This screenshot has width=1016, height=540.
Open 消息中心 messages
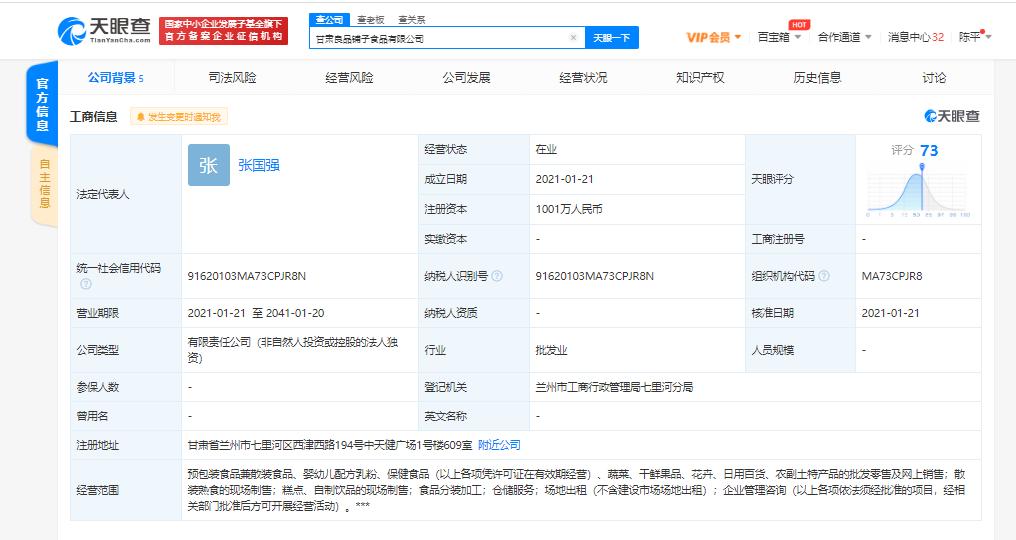point(916,37)
